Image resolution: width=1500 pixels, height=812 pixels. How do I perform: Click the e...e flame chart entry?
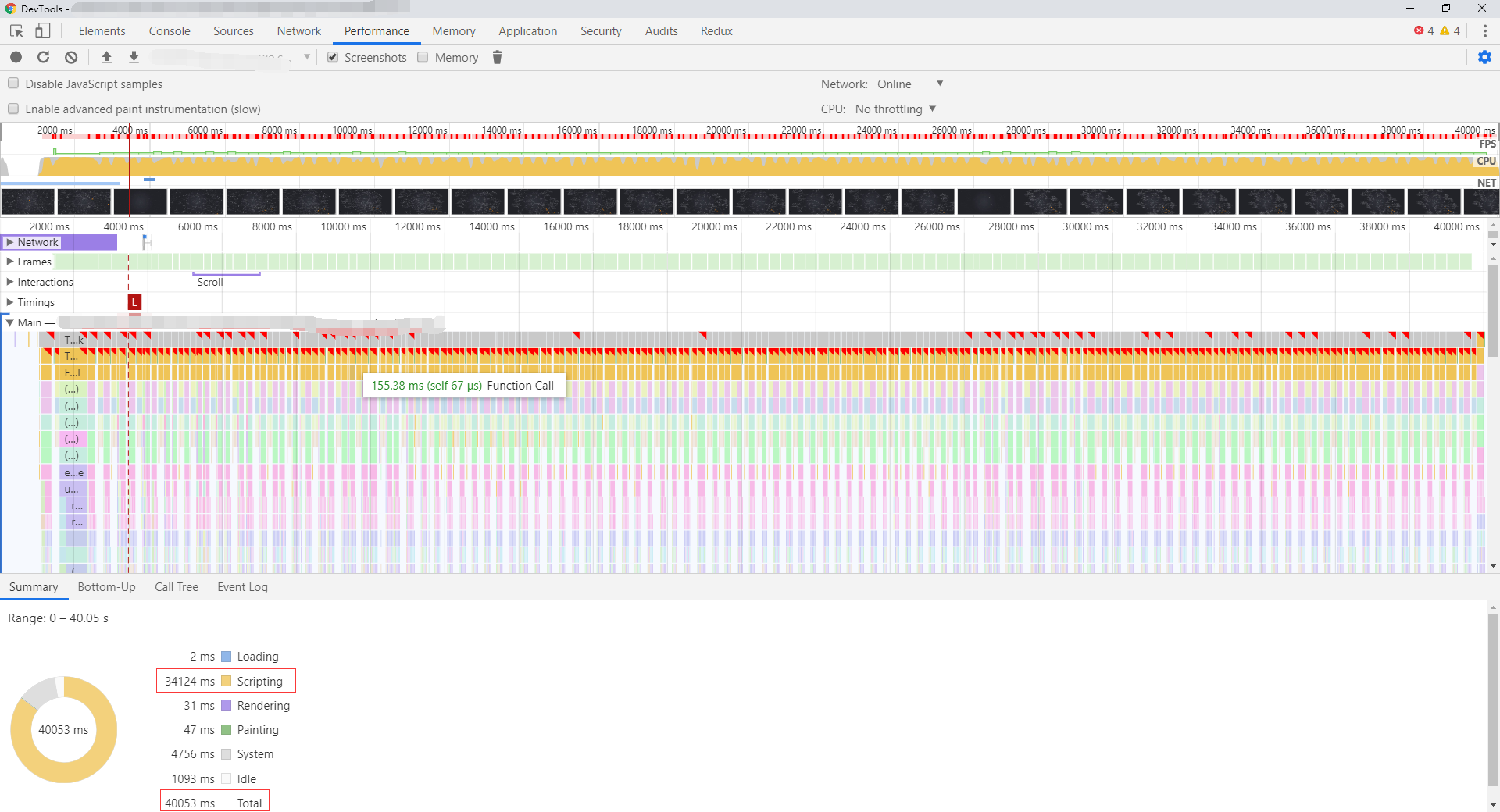(74, 472)
